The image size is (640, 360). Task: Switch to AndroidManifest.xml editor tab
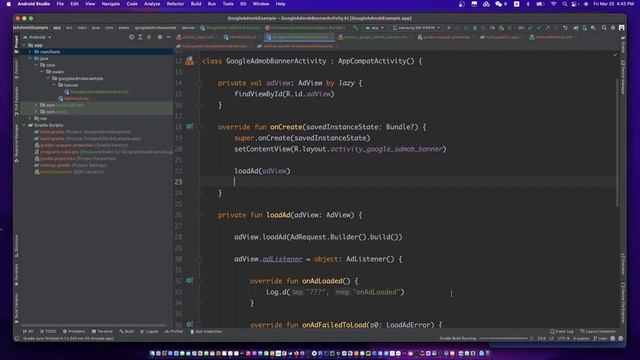552,37
